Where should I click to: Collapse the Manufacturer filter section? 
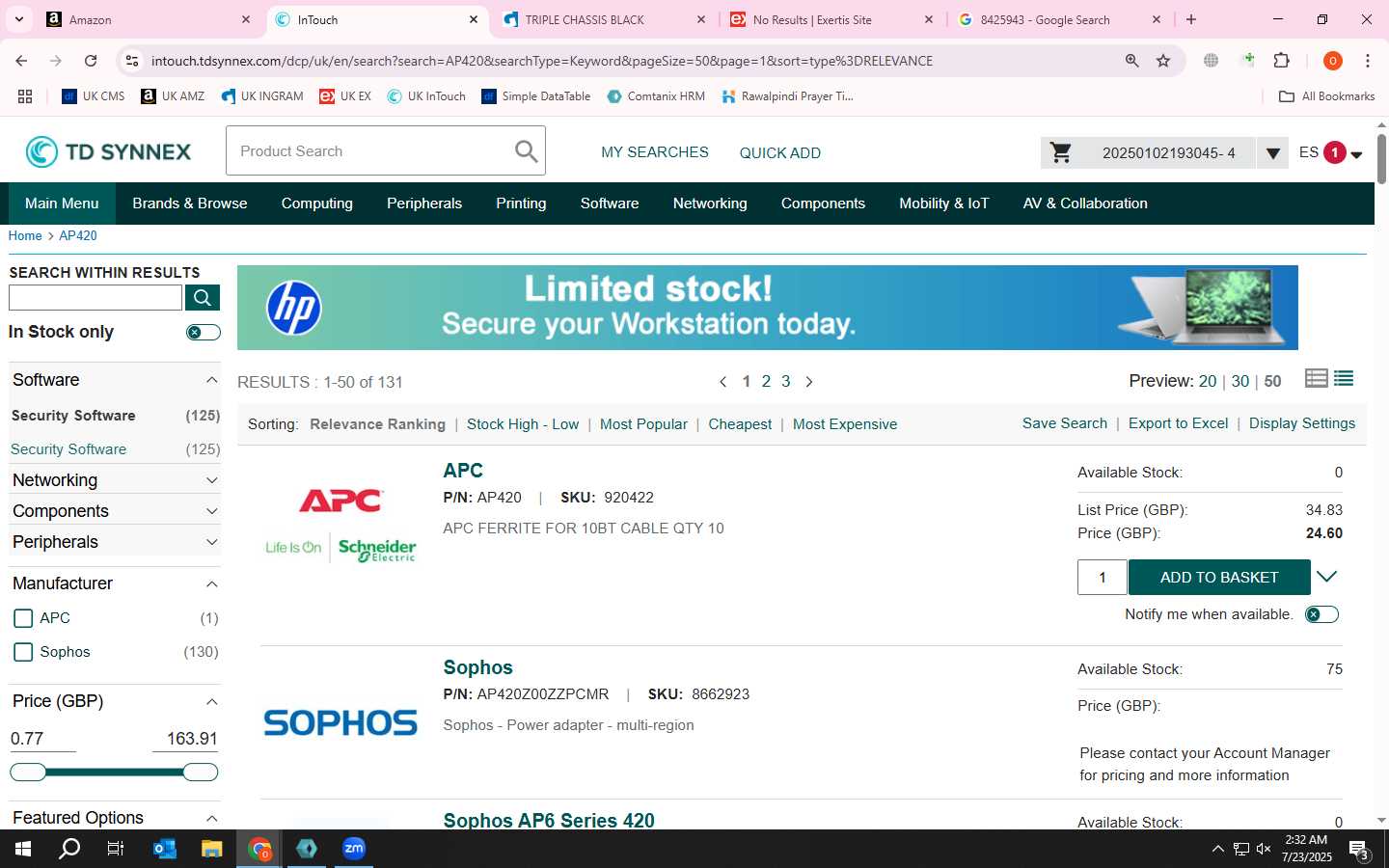[212, 583]
